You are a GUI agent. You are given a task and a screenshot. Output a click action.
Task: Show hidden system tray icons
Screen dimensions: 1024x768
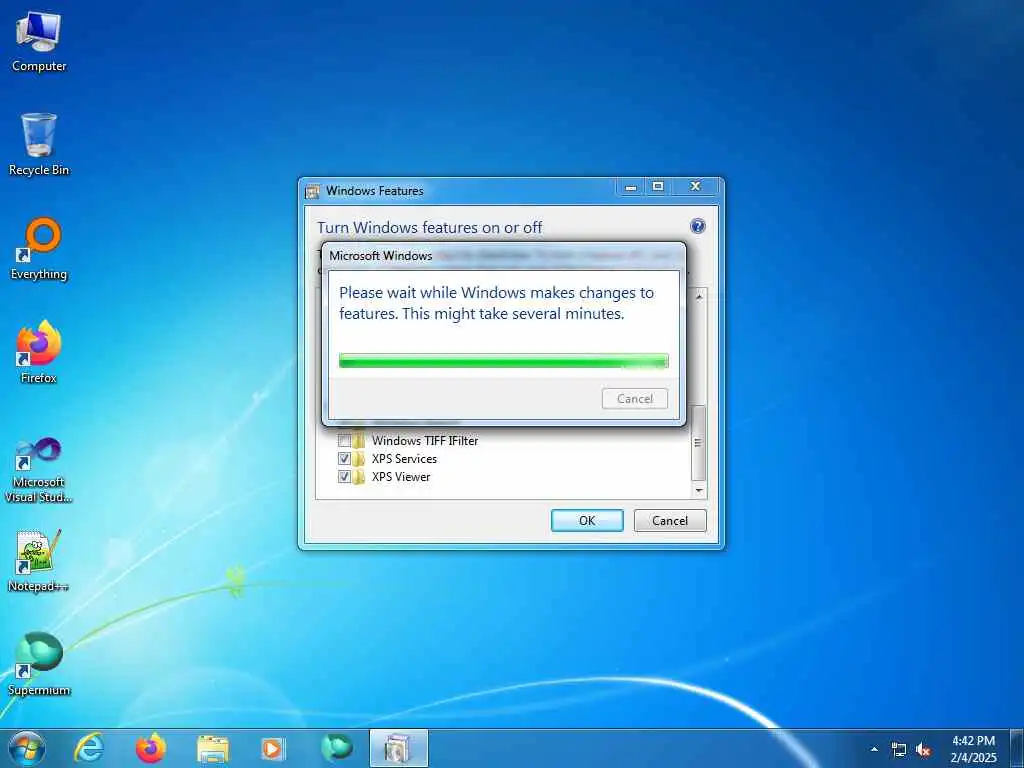click(x=874, y=749)
